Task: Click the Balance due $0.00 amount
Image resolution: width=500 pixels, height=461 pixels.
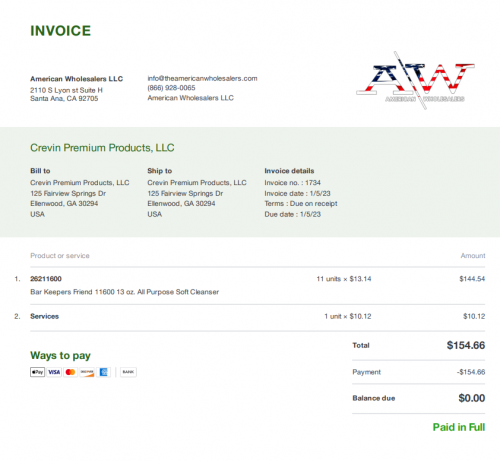Action: click(x=472, y=398)
